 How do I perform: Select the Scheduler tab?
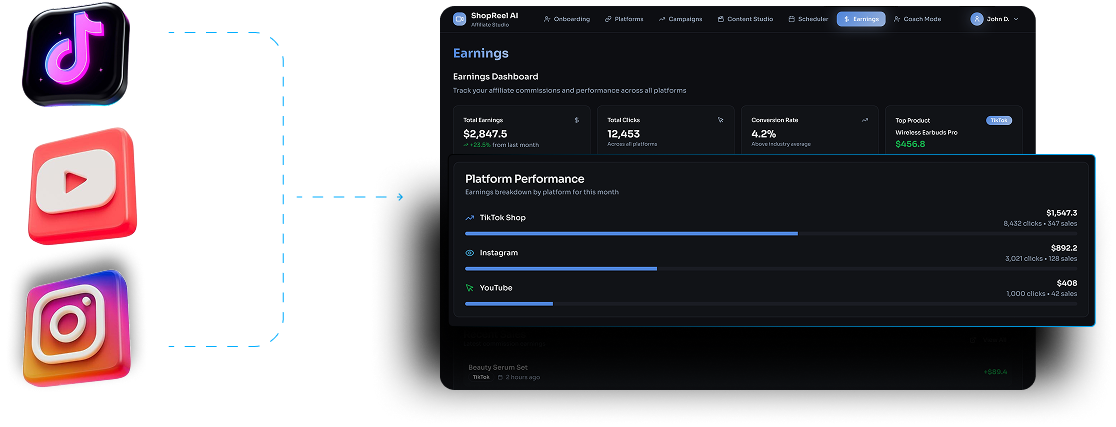808,19
